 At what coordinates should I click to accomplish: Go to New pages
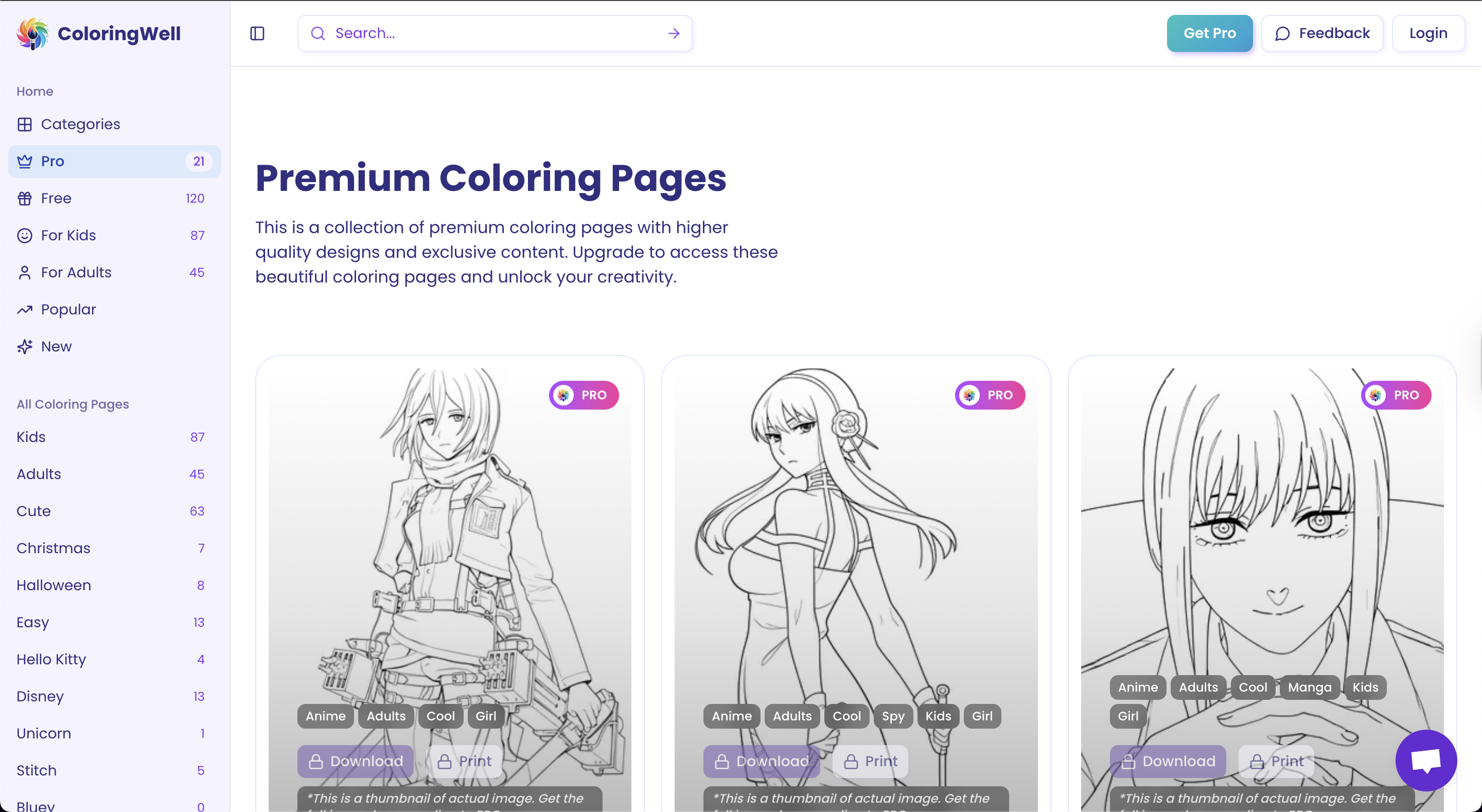click(114, 346)
